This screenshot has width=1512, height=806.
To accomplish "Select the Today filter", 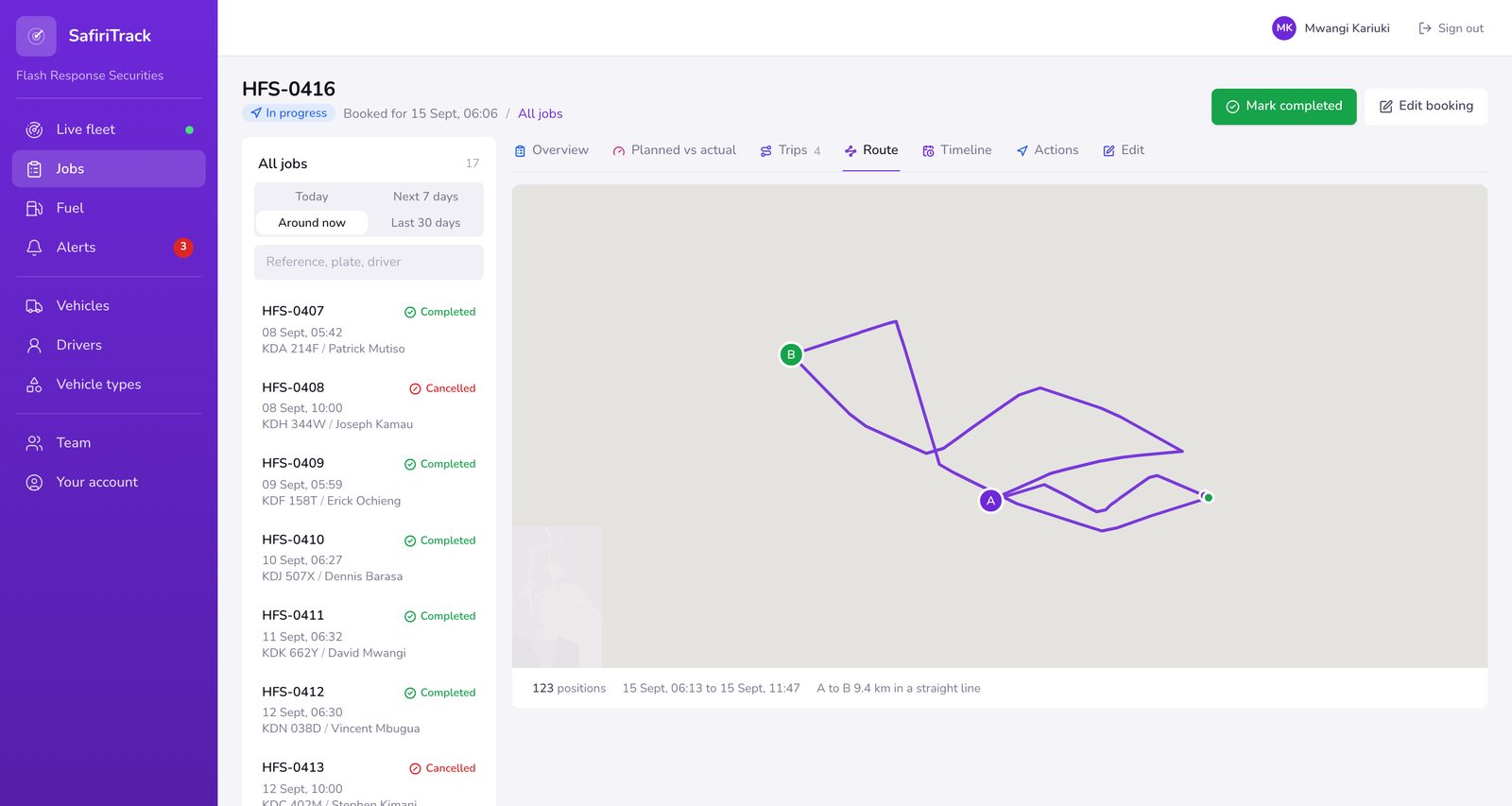I will [312, 197].
